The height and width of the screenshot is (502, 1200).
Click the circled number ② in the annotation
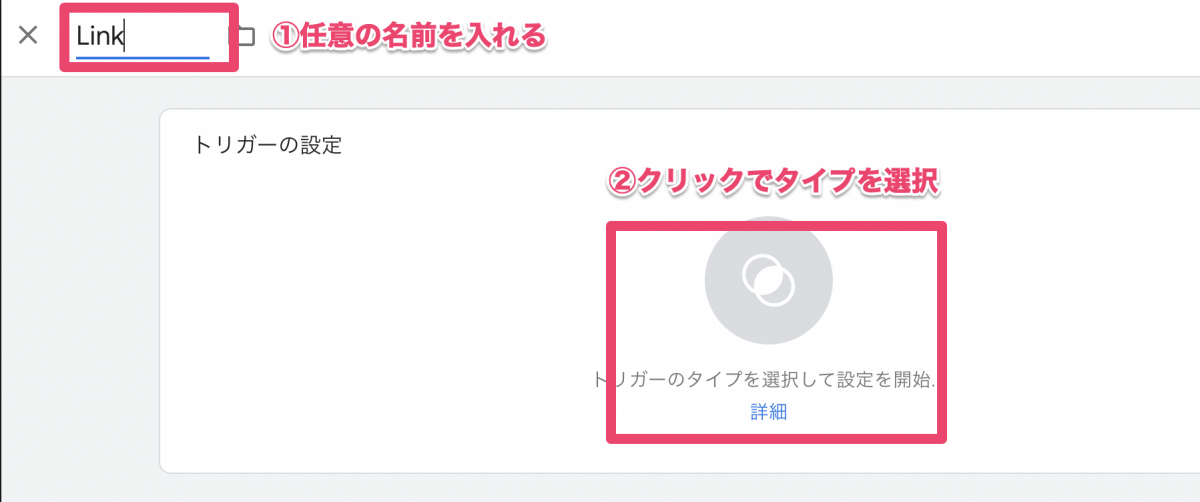click(621, 182)
